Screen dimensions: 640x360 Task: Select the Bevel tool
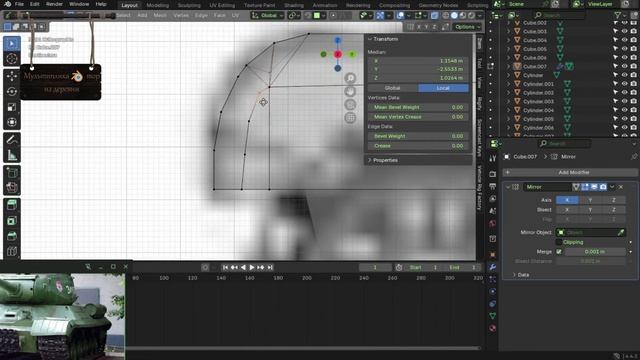pyautogui.click(x=12, y=236)
